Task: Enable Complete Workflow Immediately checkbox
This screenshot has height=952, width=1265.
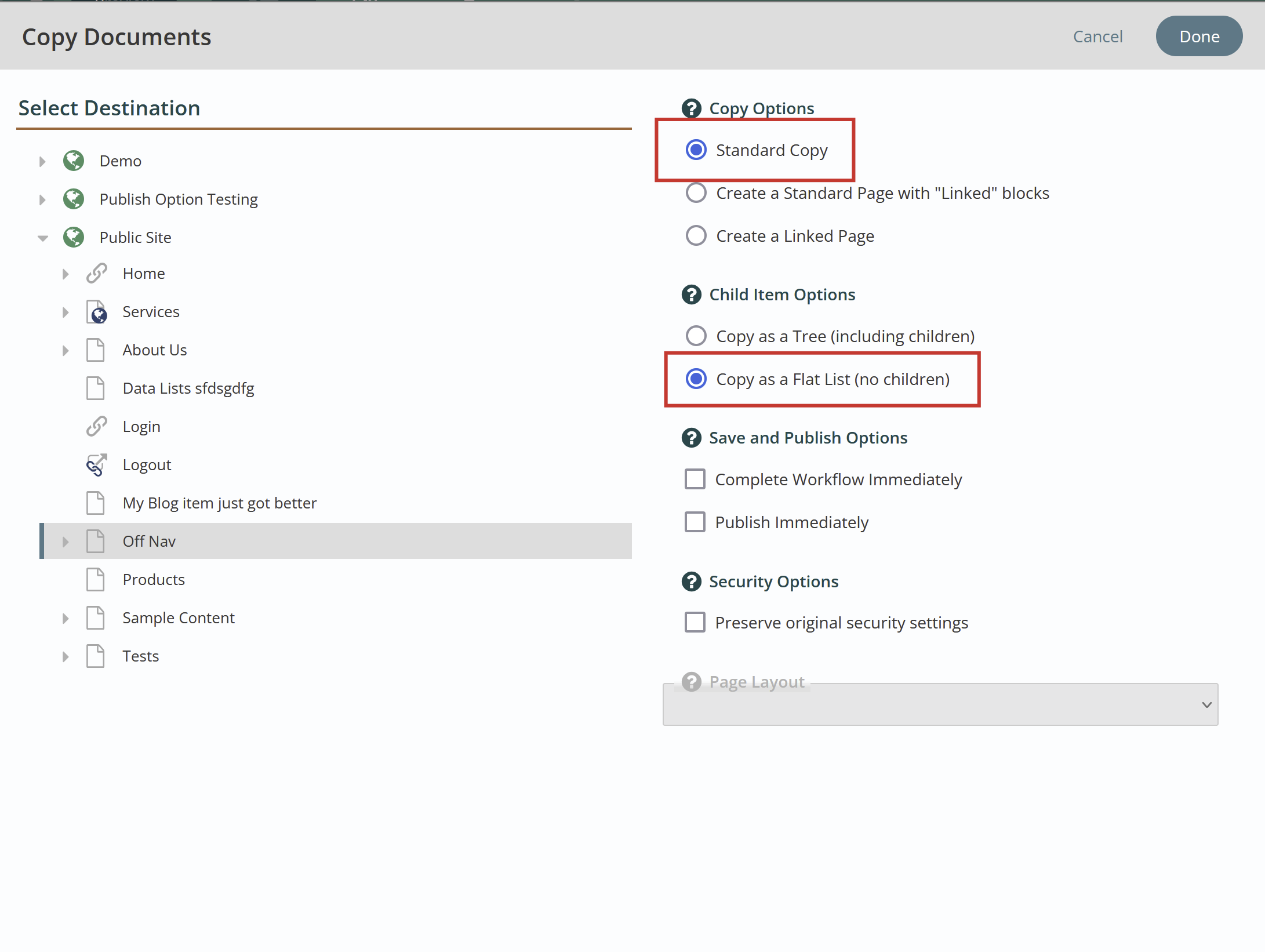Action: tap(695, 479)
